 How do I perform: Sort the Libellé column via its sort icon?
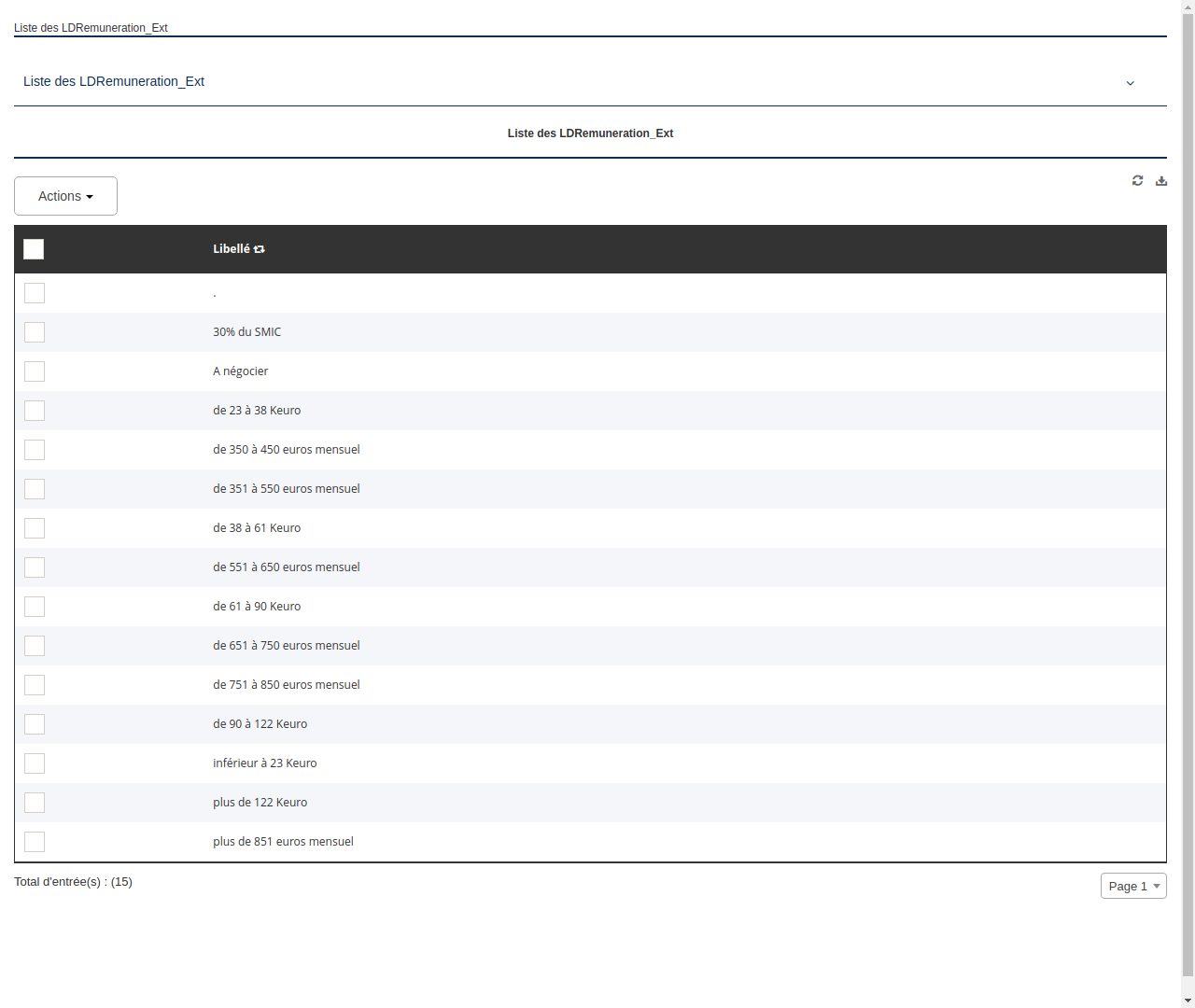[x=260, y=249]
